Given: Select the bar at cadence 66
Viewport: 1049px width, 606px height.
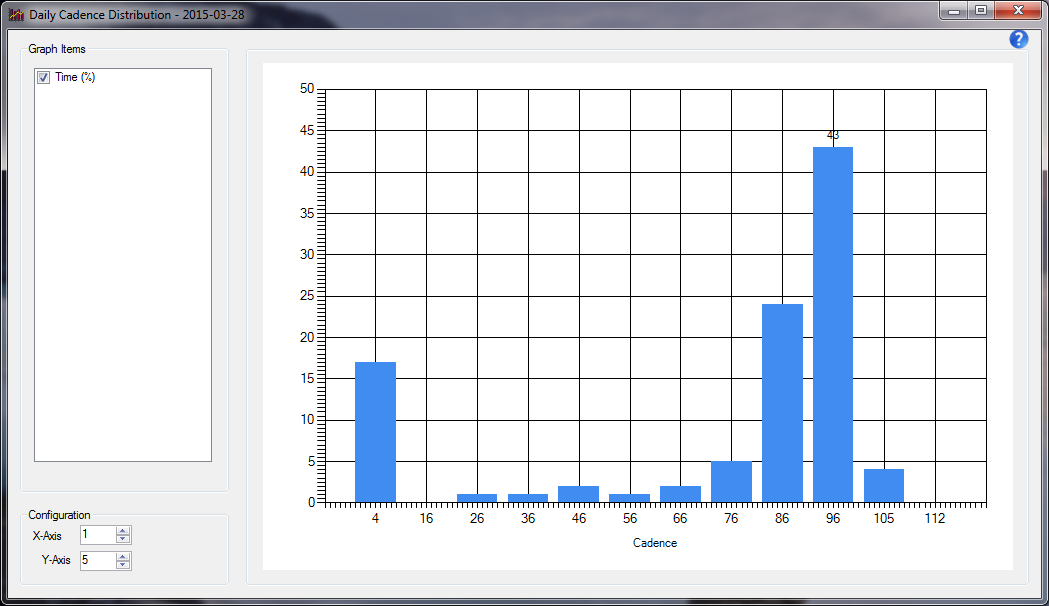Looking at the screenshot, I should tap(680, 494).
